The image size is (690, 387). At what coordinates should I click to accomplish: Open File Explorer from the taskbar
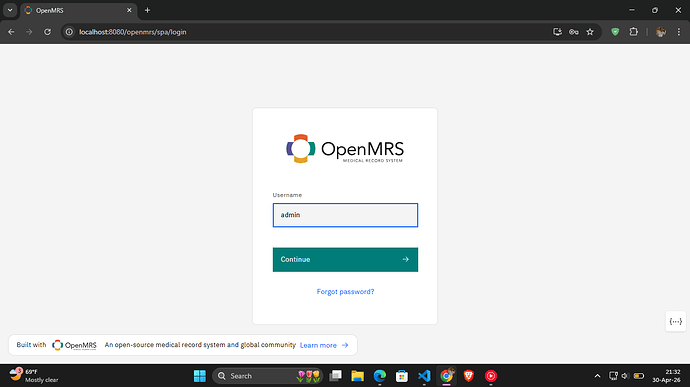pyautogui.click(x=357, y=376)
